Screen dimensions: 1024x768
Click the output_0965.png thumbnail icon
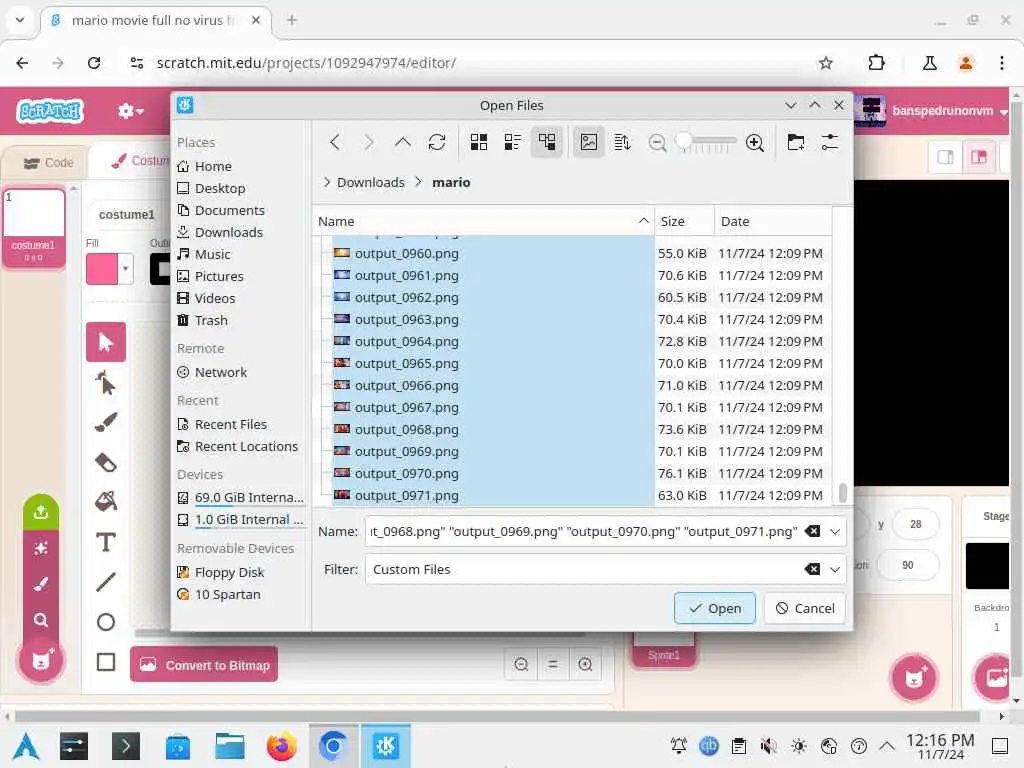point(342,362)
